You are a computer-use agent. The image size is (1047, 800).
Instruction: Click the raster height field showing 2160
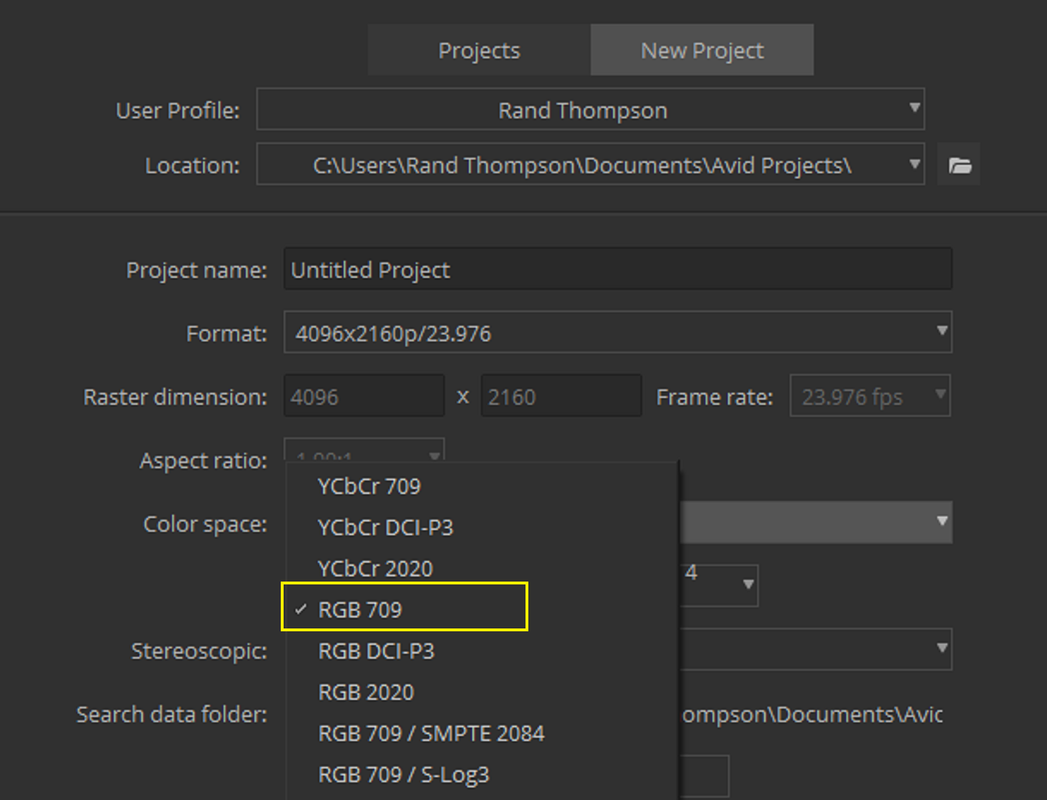tap(561, 396)
